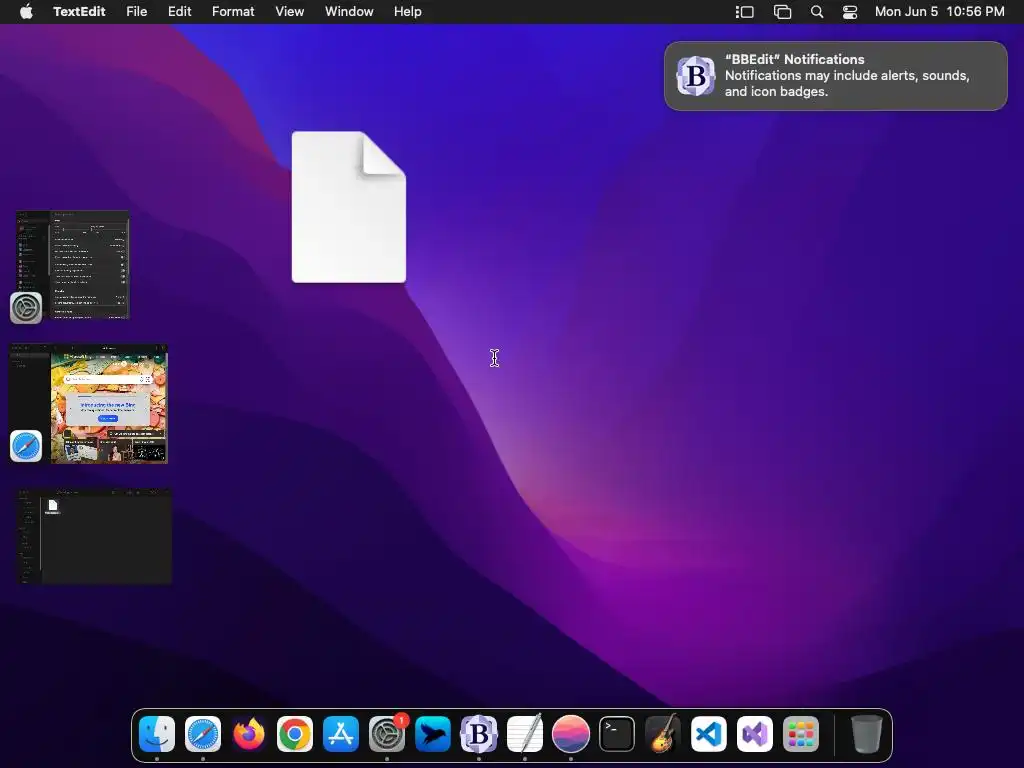Image resolution: width=1024 pixels, height=768 pixels.
Task: Open the Apple menu
Action: tap(26, 12)
